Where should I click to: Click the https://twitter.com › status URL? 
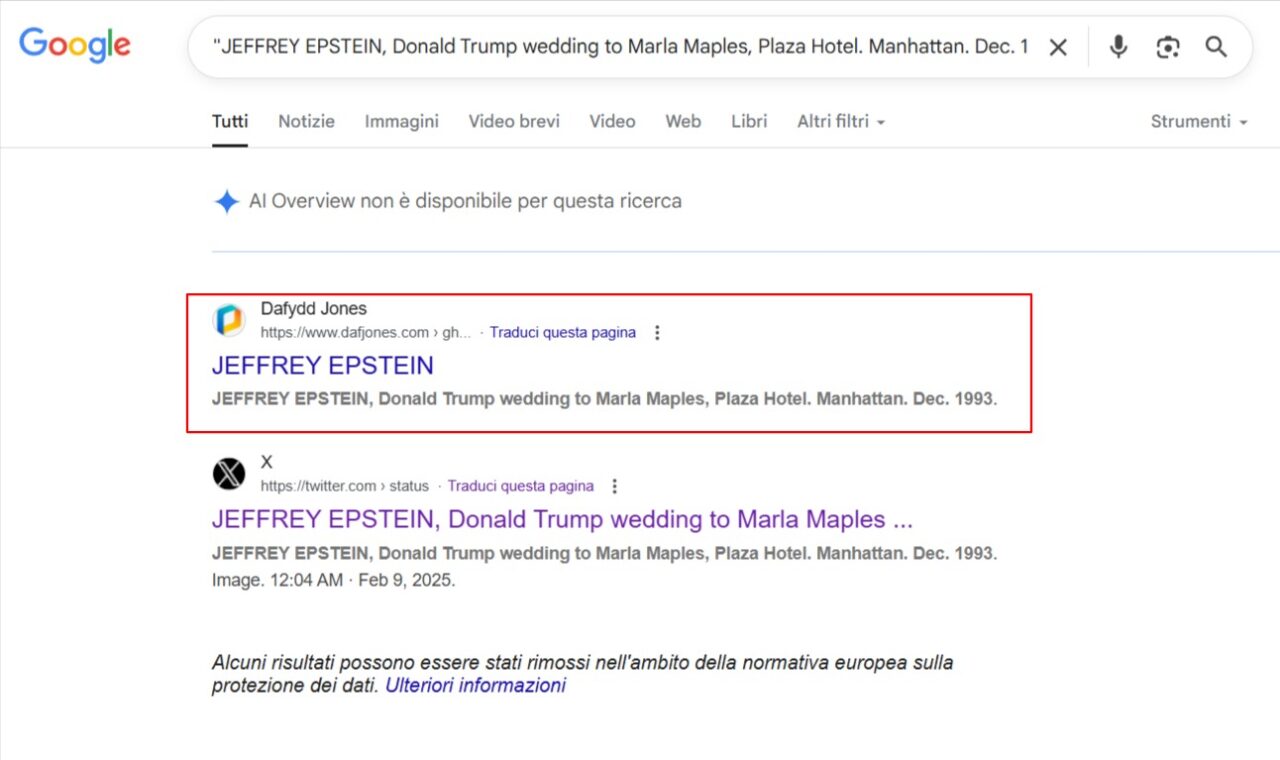(345, 486)
